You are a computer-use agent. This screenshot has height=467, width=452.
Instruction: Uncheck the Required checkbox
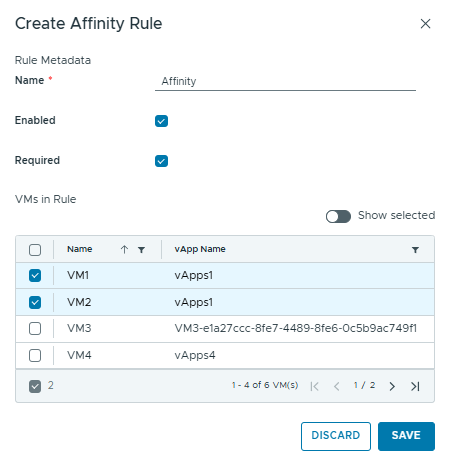(x=161, y=161)
